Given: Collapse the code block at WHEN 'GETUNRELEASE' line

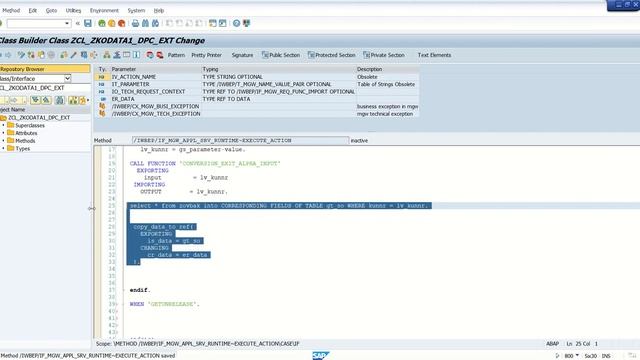Looking at the screenshot, I should click(124, 304).
